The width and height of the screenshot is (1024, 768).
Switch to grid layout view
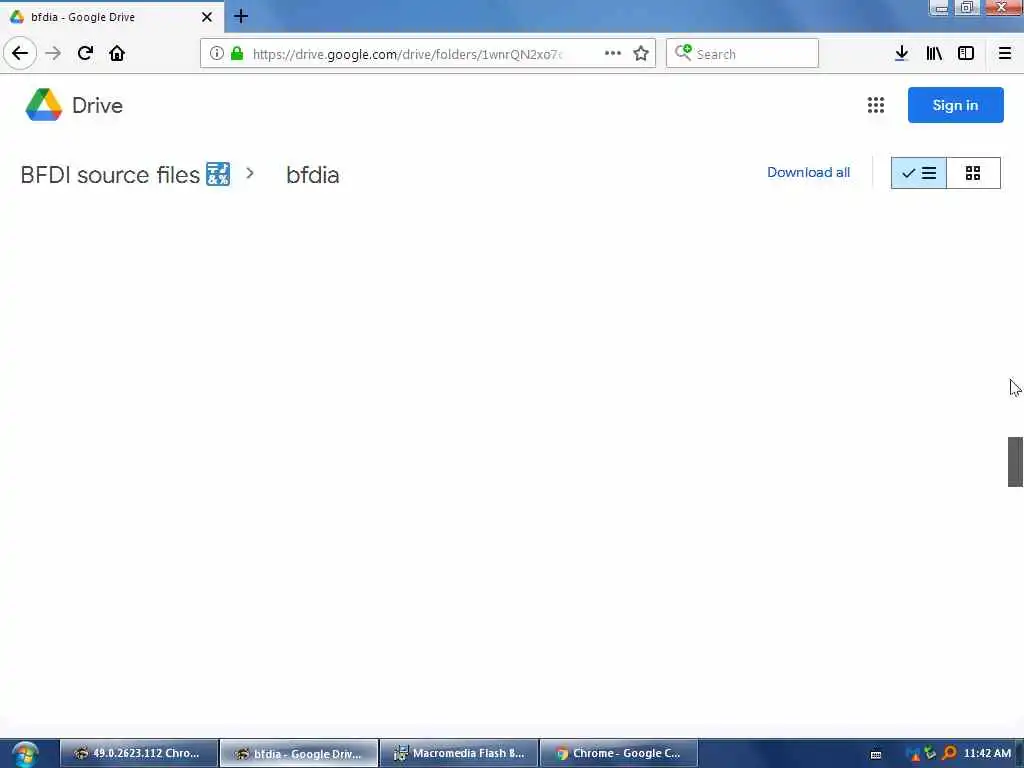[x=973, y=173]
